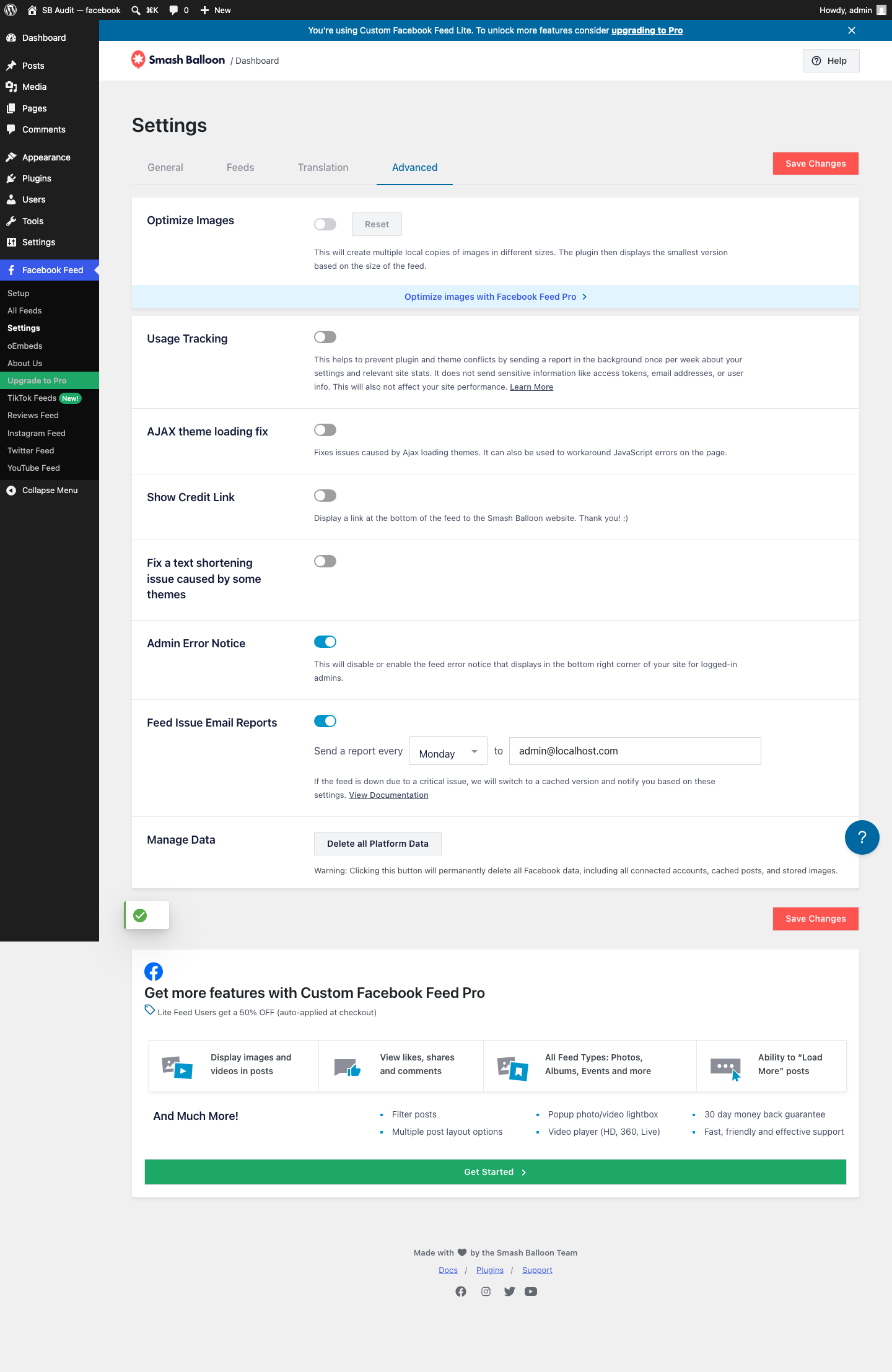Open the Plugins footer link
The image size is (892, 1372).
(490, 1270)
